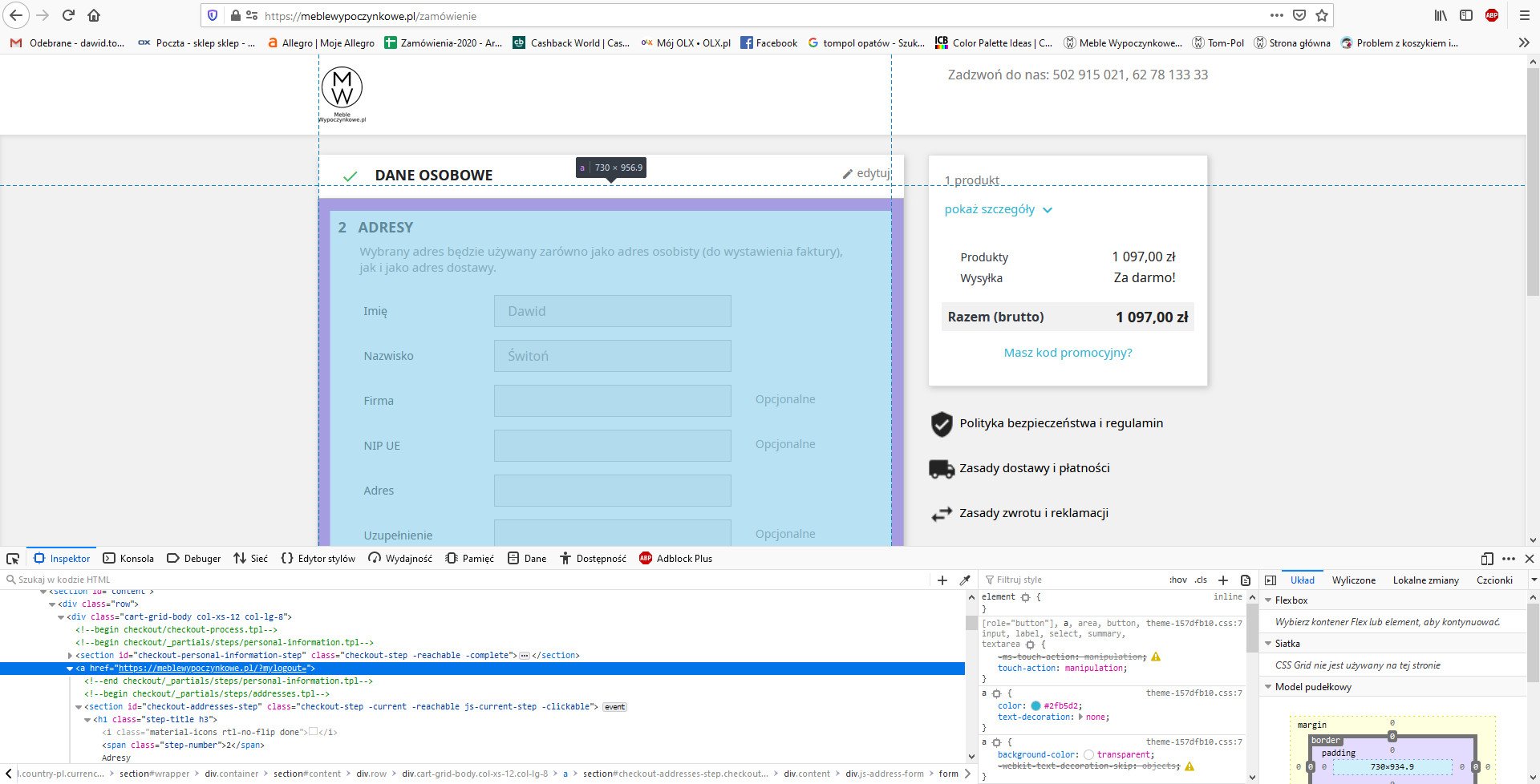Image resolution: width=1540 pixels, height=784 pixels.
Task: Open the Sieć tab
Action: 250,559
